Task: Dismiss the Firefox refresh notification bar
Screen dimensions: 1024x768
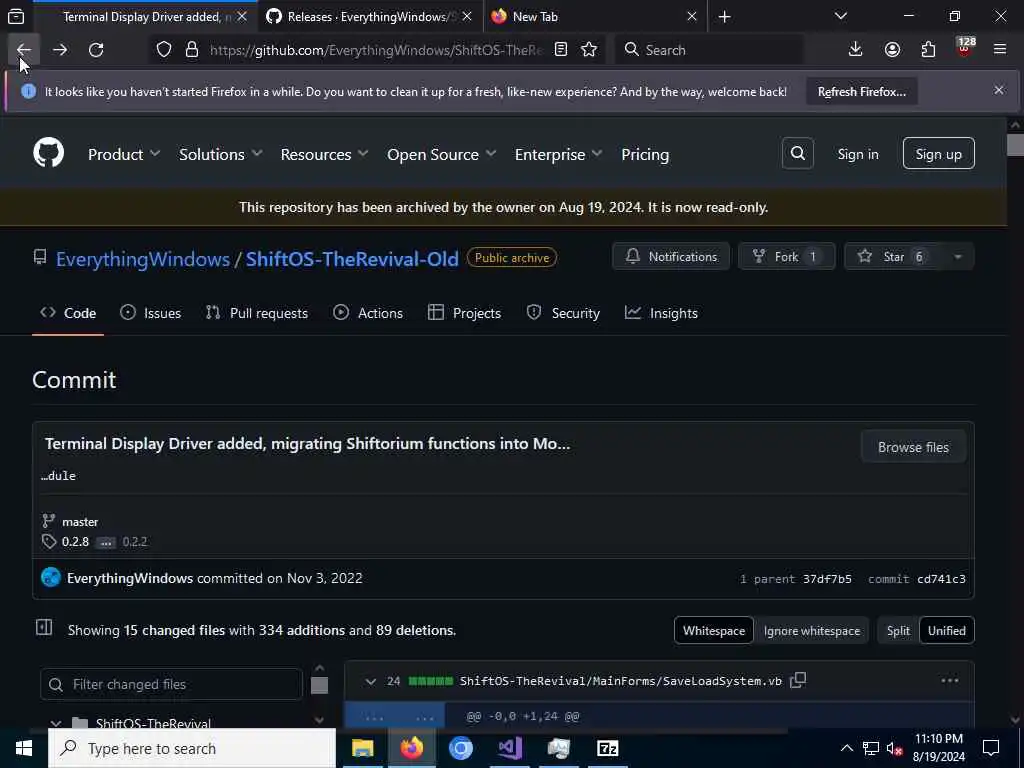Action: click(x=999, y=90)
